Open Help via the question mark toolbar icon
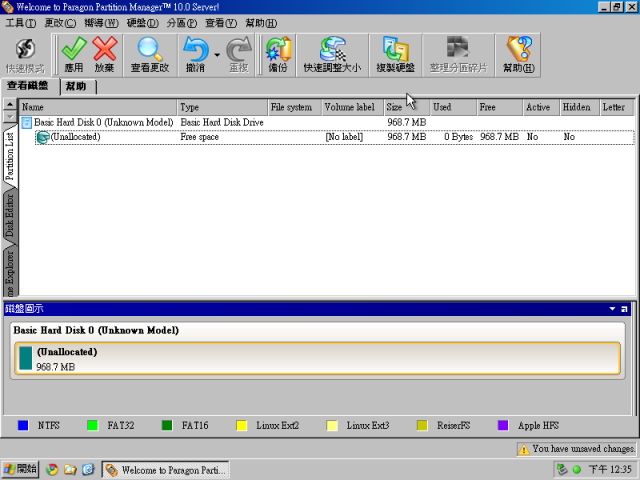 click(x=518, y=56)
